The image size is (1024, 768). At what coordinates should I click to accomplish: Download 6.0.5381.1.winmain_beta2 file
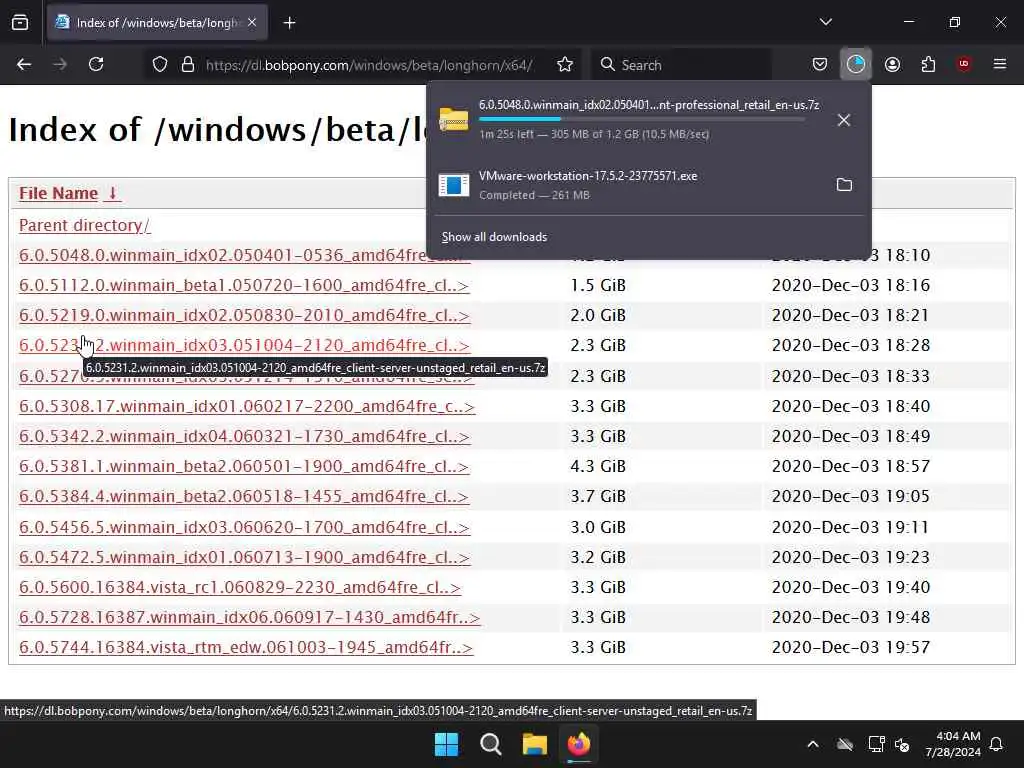(244, 466)
